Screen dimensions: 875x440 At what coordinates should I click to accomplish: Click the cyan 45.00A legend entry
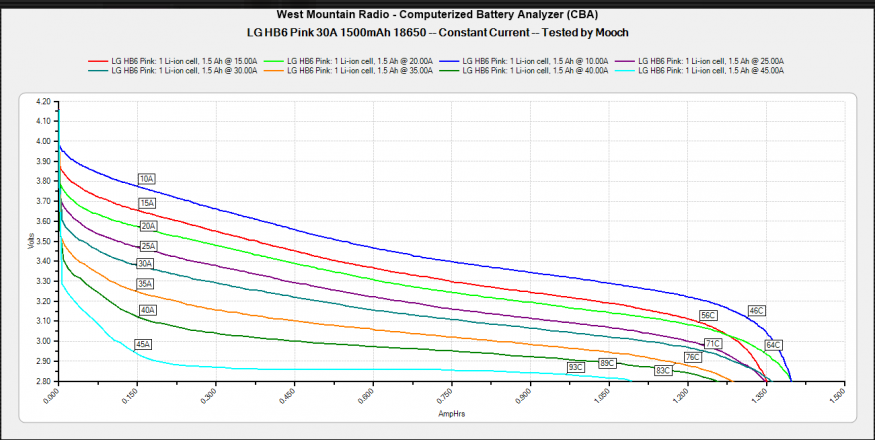pos(700,71)
